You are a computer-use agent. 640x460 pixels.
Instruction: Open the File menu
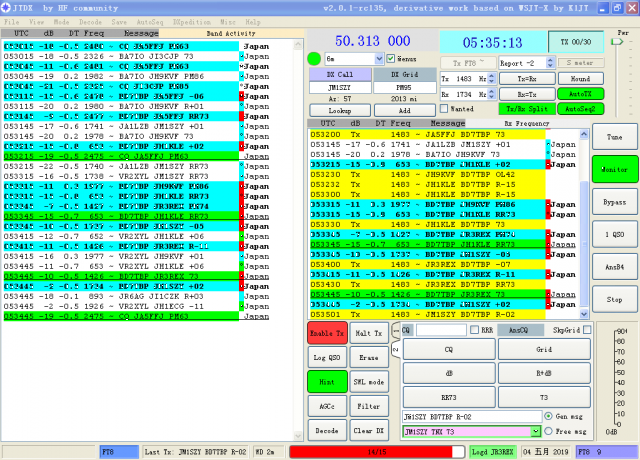click(11, 22)
